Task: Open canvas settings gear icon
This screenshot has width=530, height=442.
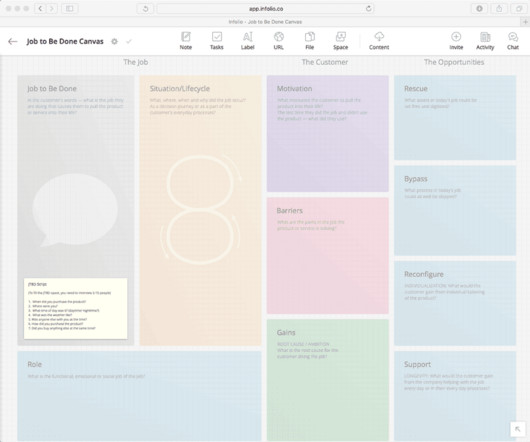Action: (115, 41)
